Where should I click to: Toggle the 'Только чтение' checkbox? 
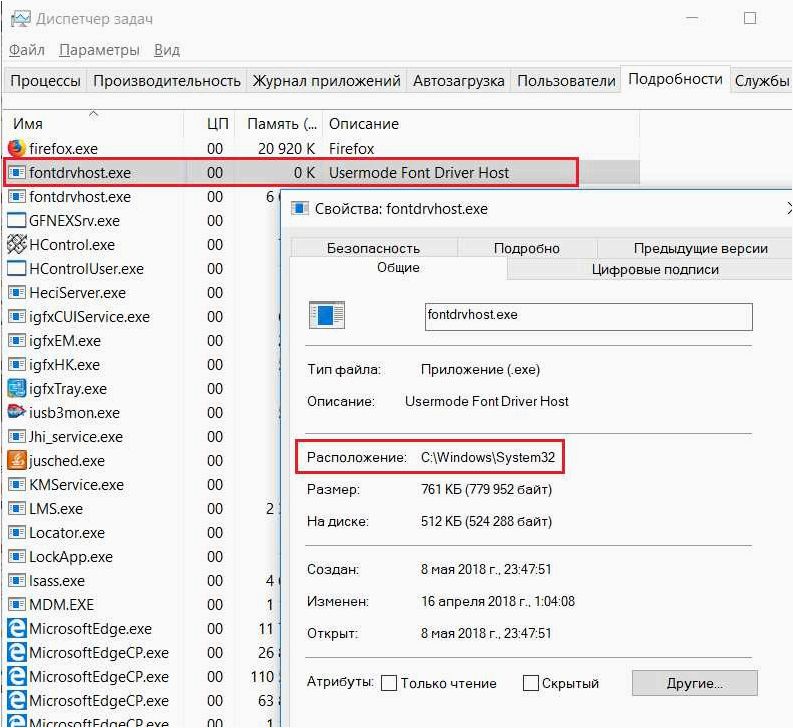(388, 683)
